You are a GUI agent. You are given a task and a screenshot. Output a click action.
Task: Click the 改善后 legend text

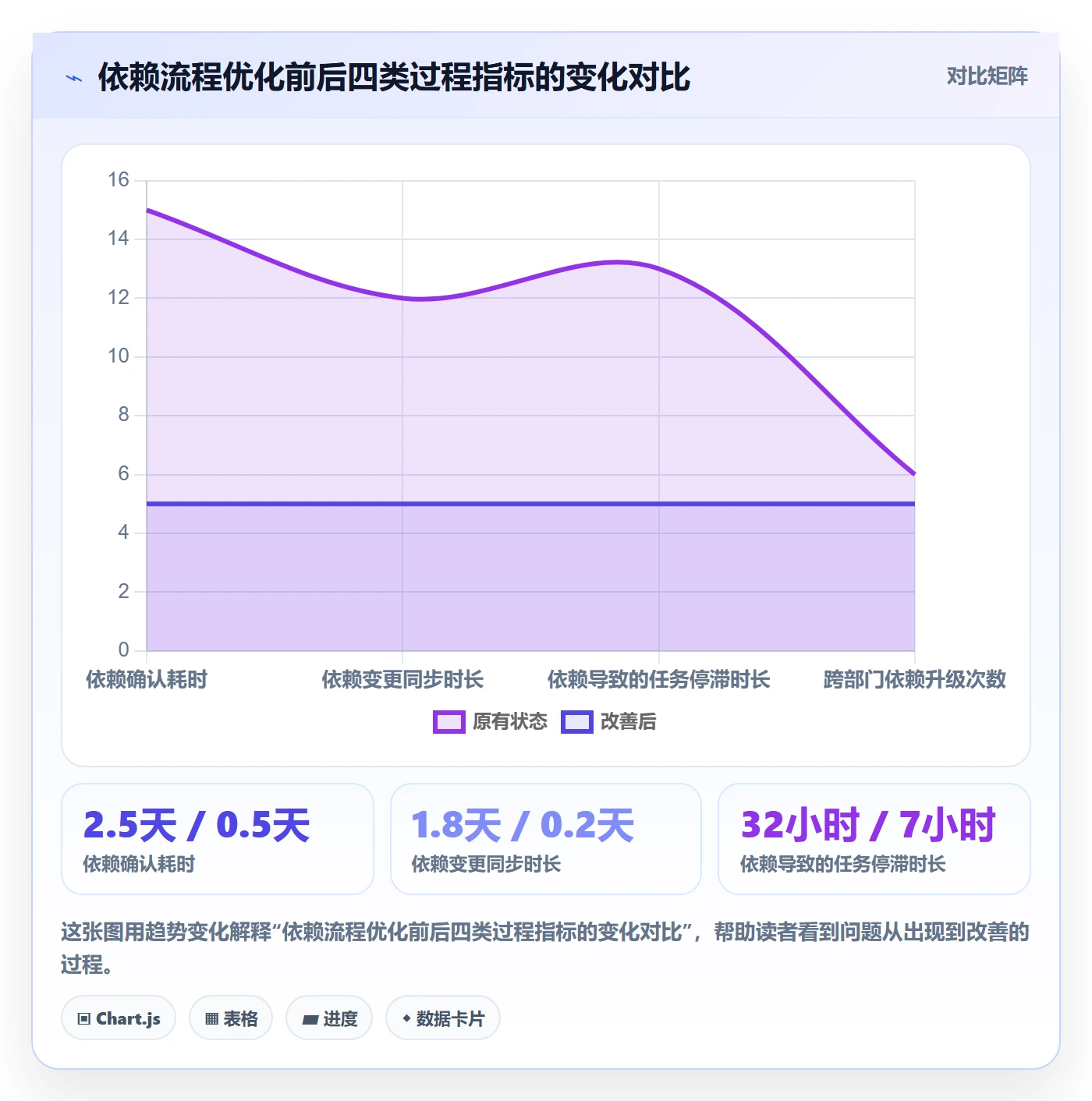tap(628, 722)
